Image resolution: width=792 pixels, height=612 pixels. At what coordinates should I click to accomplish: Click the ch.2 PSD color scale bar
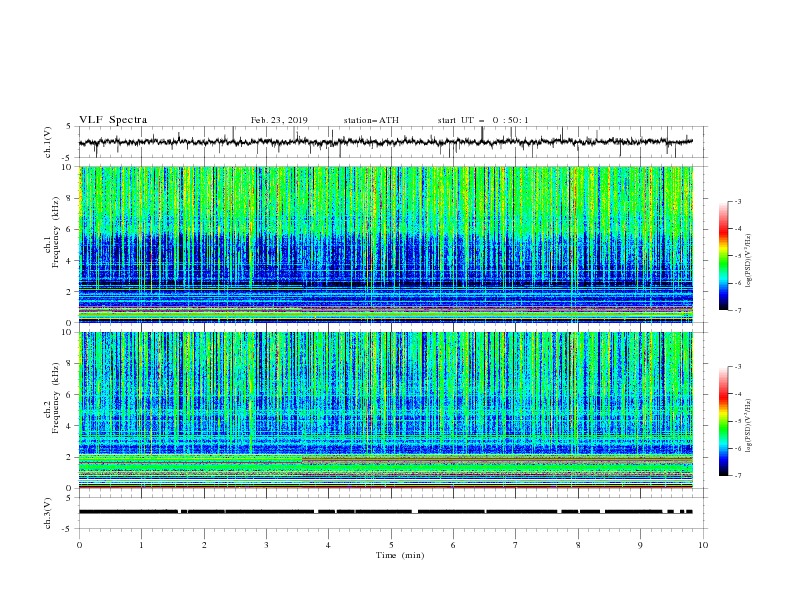pos(723,421)
